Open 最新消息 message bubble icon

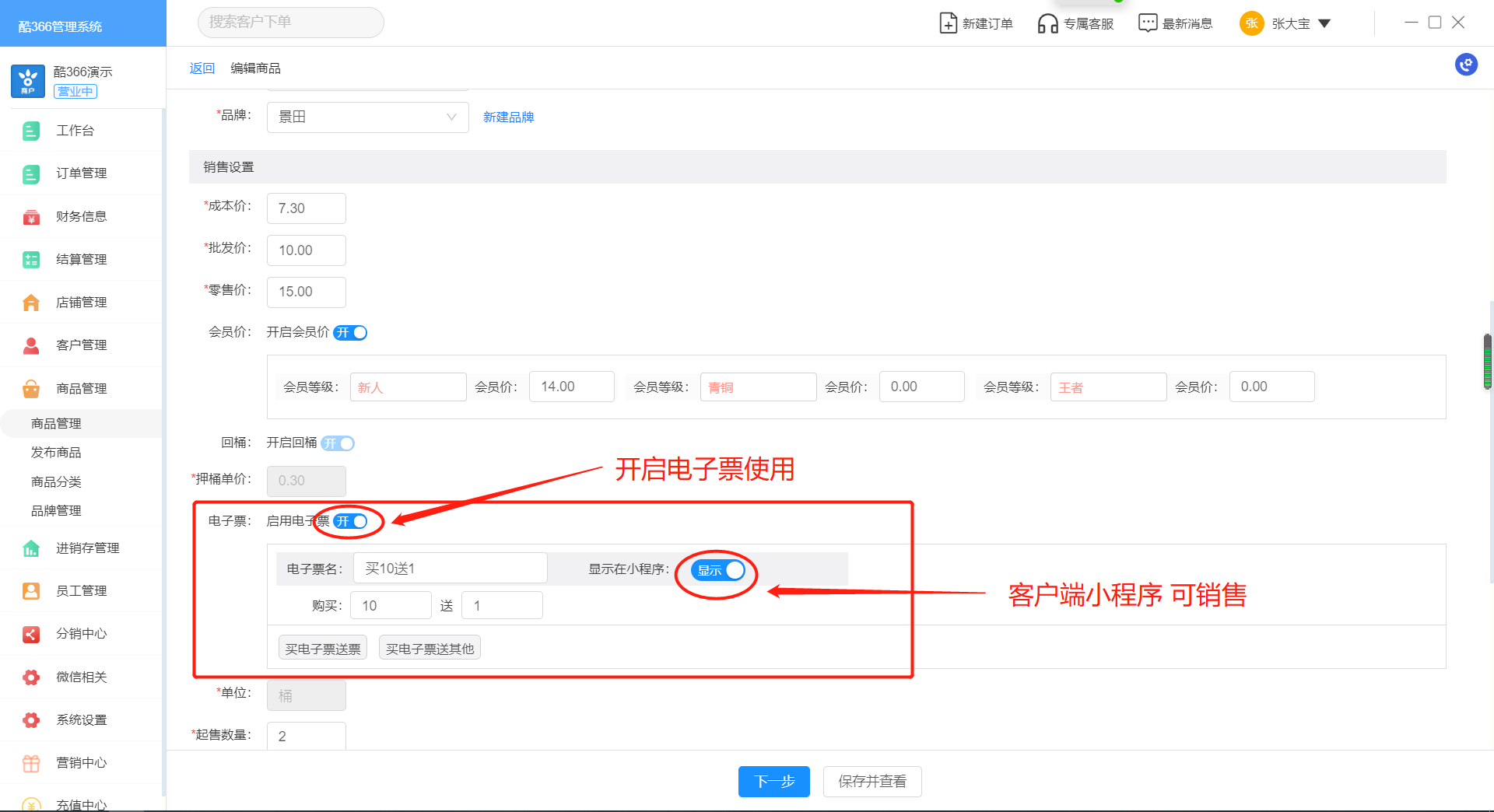pyautogui.click(x=1147, y=23)
